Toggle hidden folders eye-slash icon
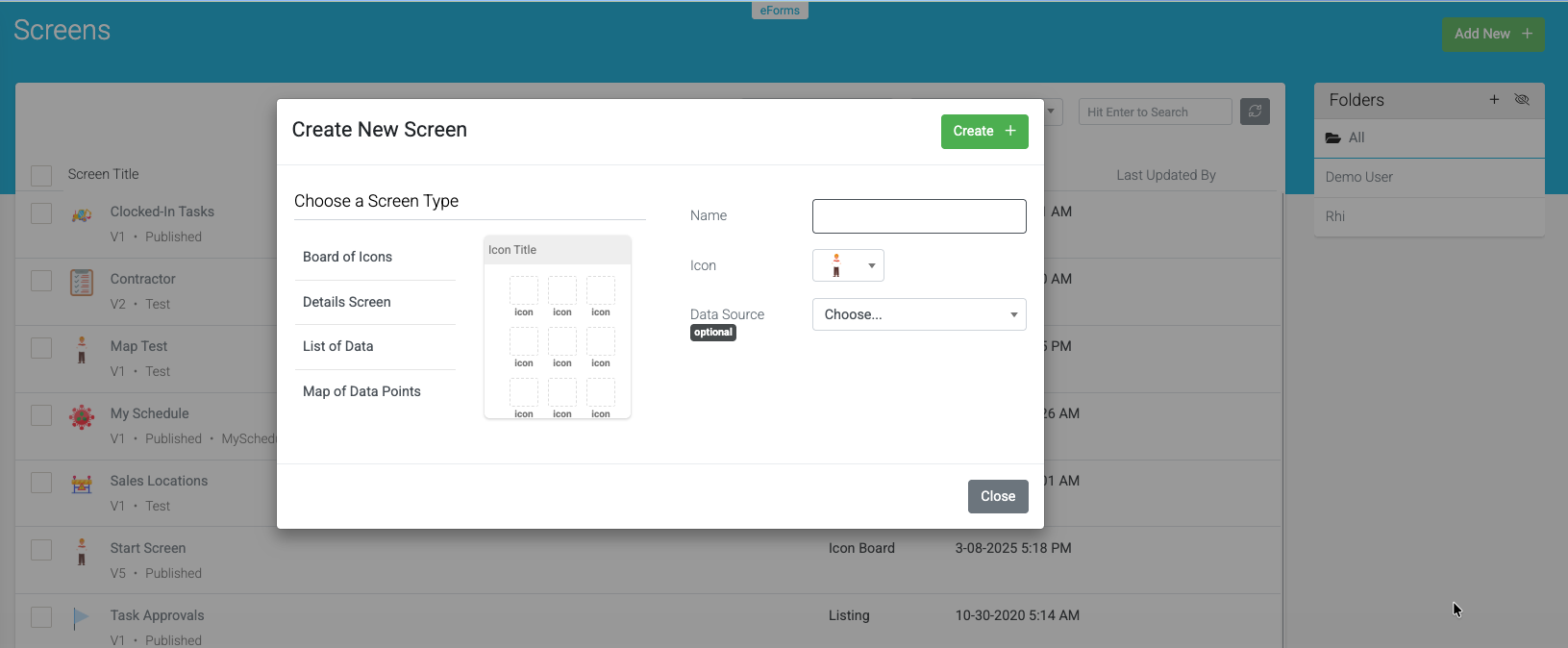This screenshot has width=1568, height=648. [1522, 100]
